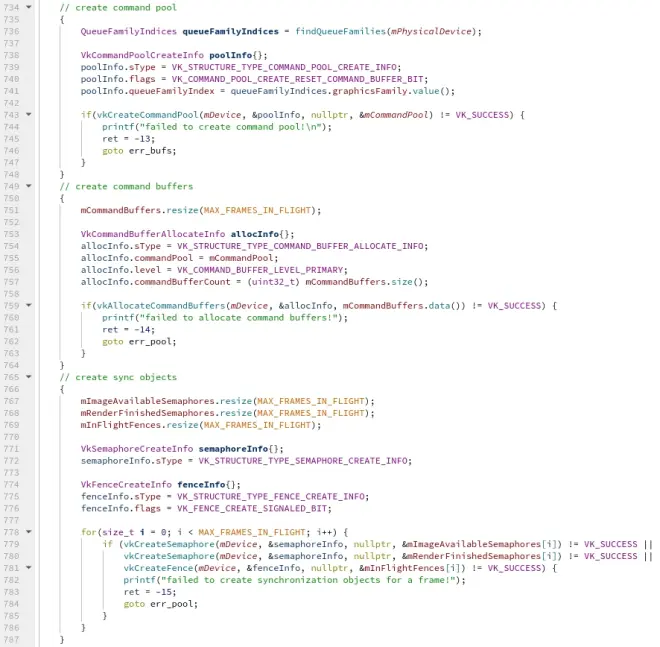The image size is (660, 647).
Task: Click 'goto err_bufs;' statement
Action: tap(139, 151)
